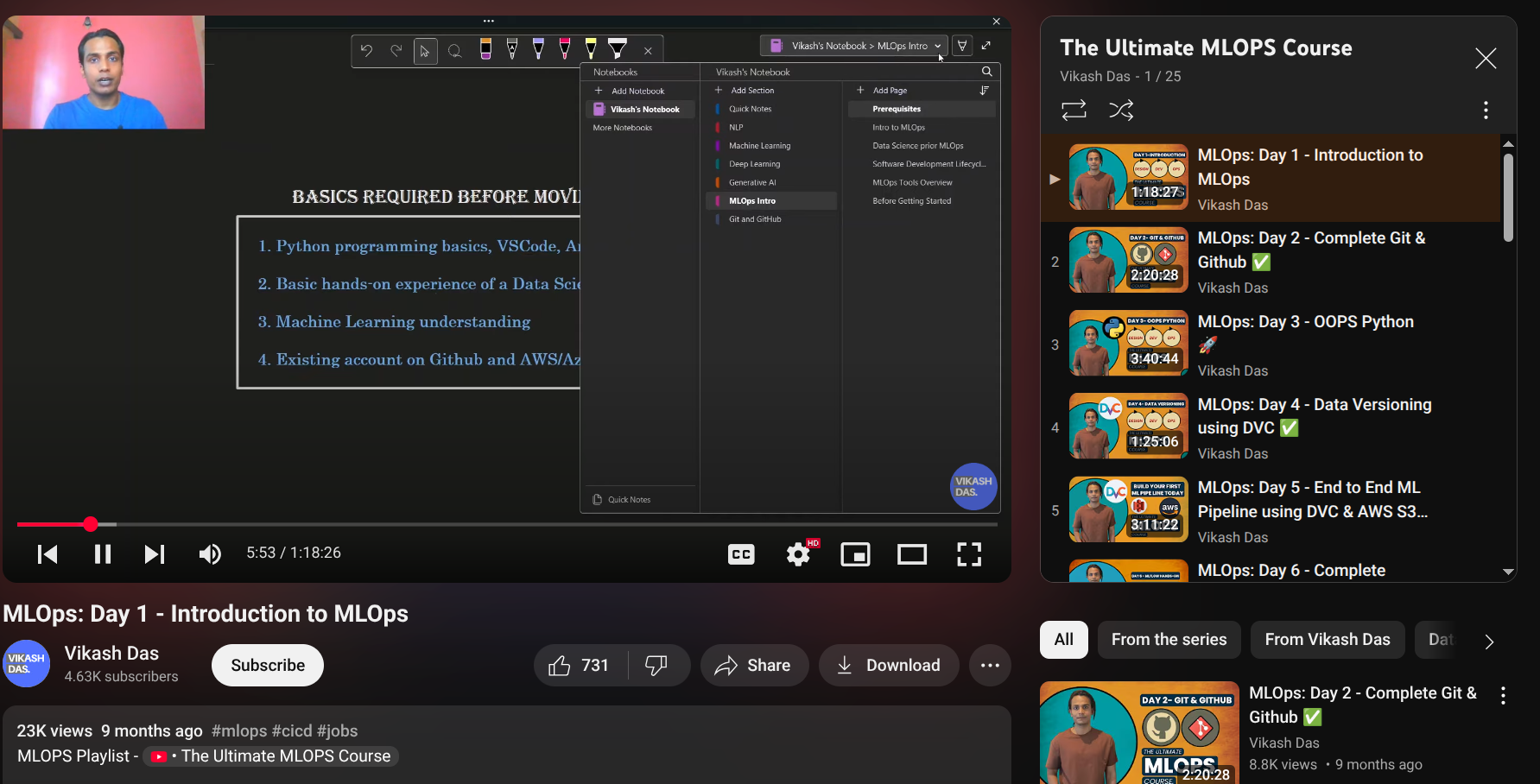
Task: Toggle loop playlist
Action: [x=1074, y=111]
